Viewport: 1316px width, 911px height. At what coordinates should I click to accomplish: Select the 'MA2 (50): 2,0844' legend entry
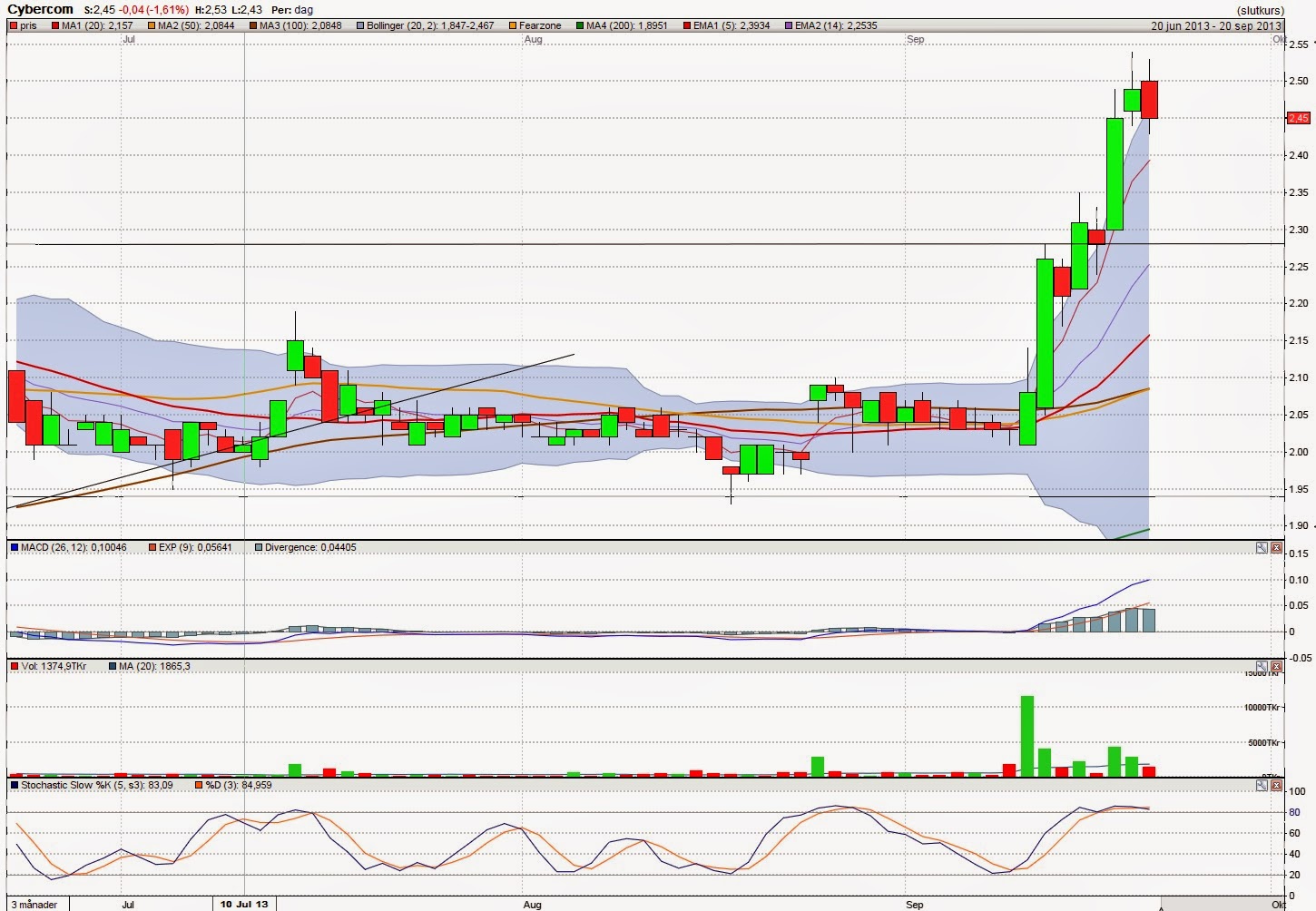tap(196, 25)
